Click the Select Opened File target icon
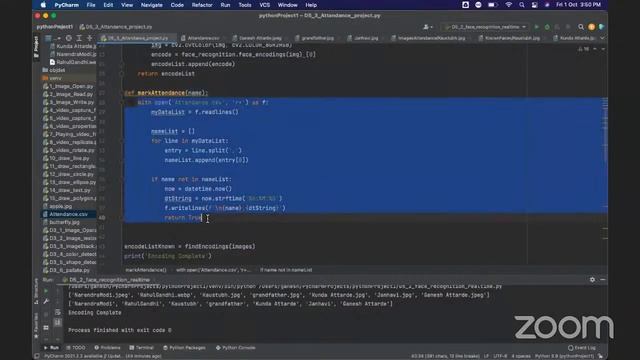 click(69, 38)
